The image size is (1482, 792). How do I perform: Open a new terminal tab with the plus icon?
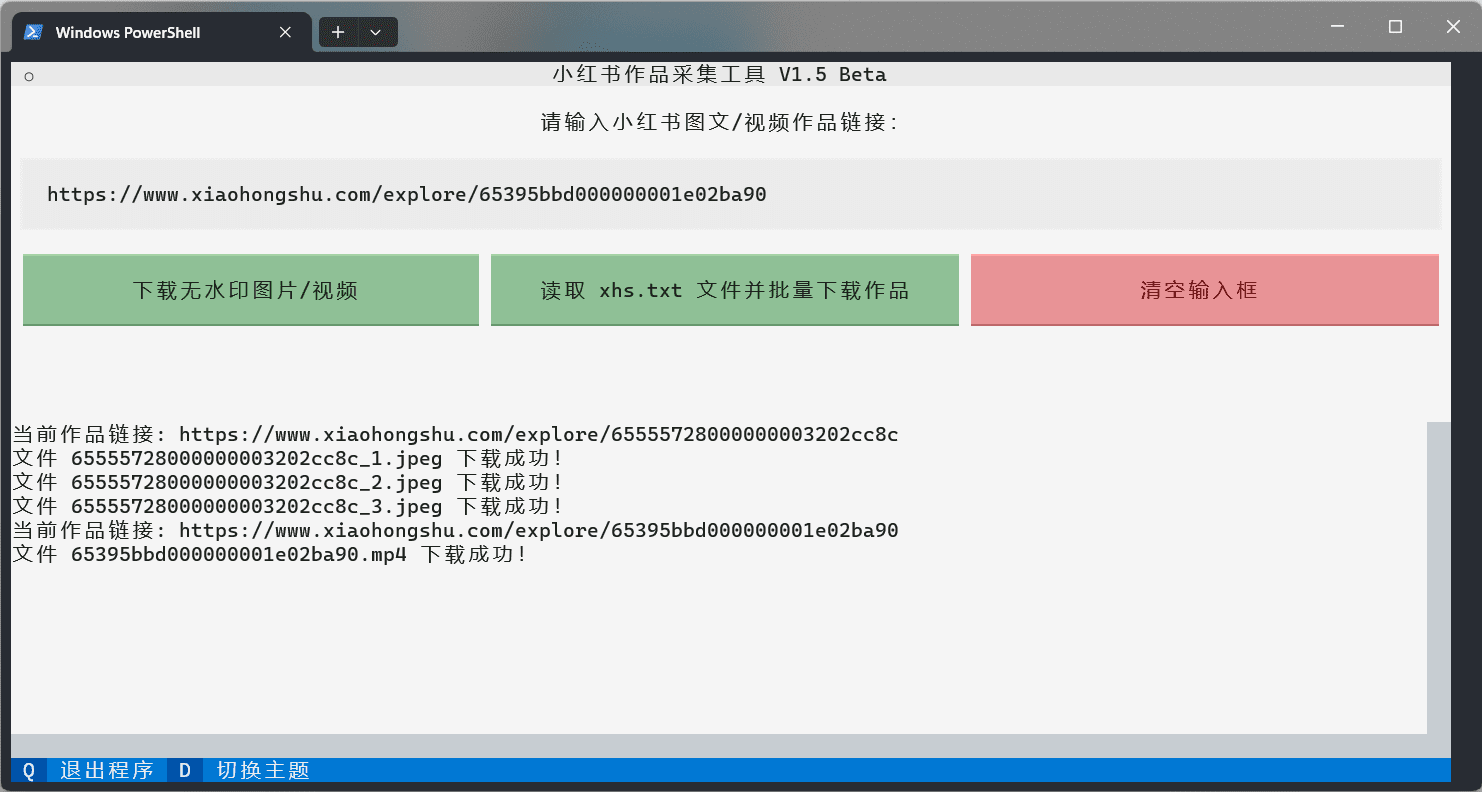coord(338,32)
